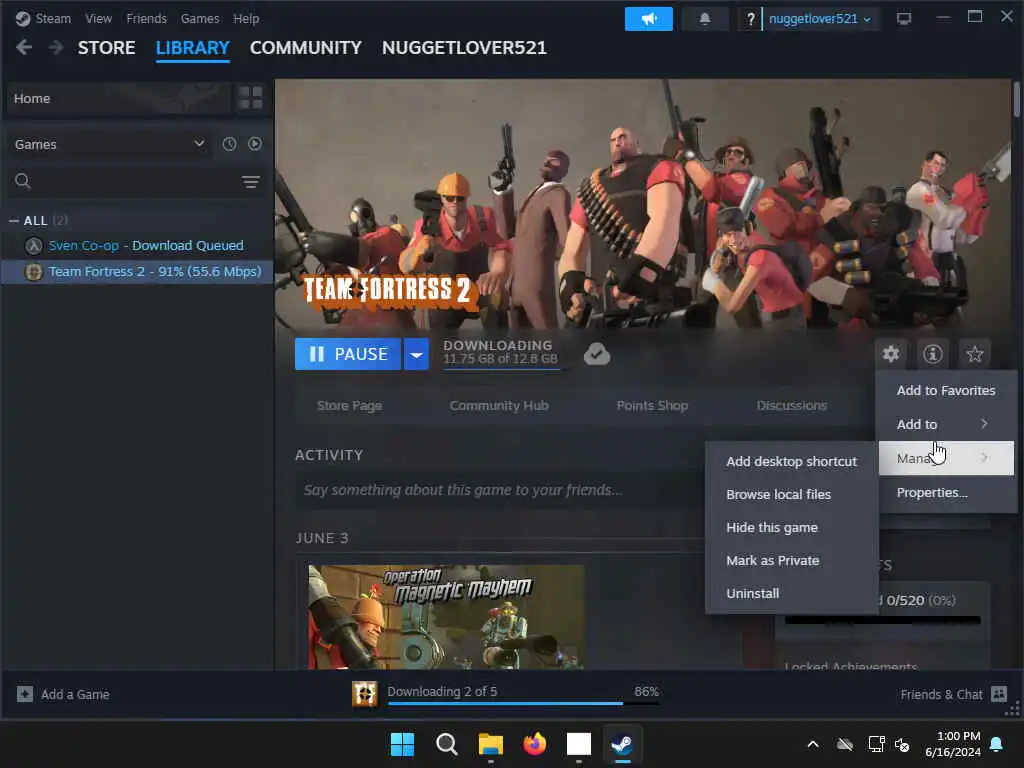The image size is (1024, 768).
Task: Switch to collections grid view icon
Action: point(250,98)
